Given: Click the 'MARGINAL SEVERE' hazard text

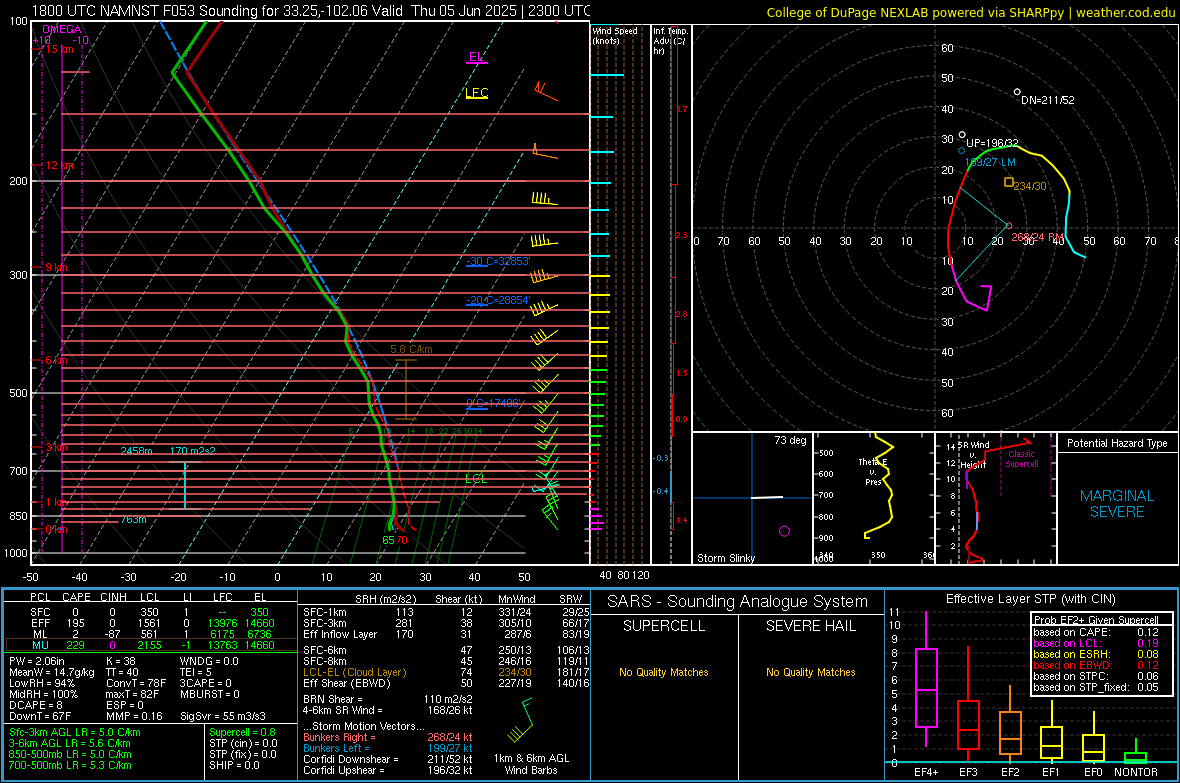Looking at the screenshot, I should (x=1117, y=504).
